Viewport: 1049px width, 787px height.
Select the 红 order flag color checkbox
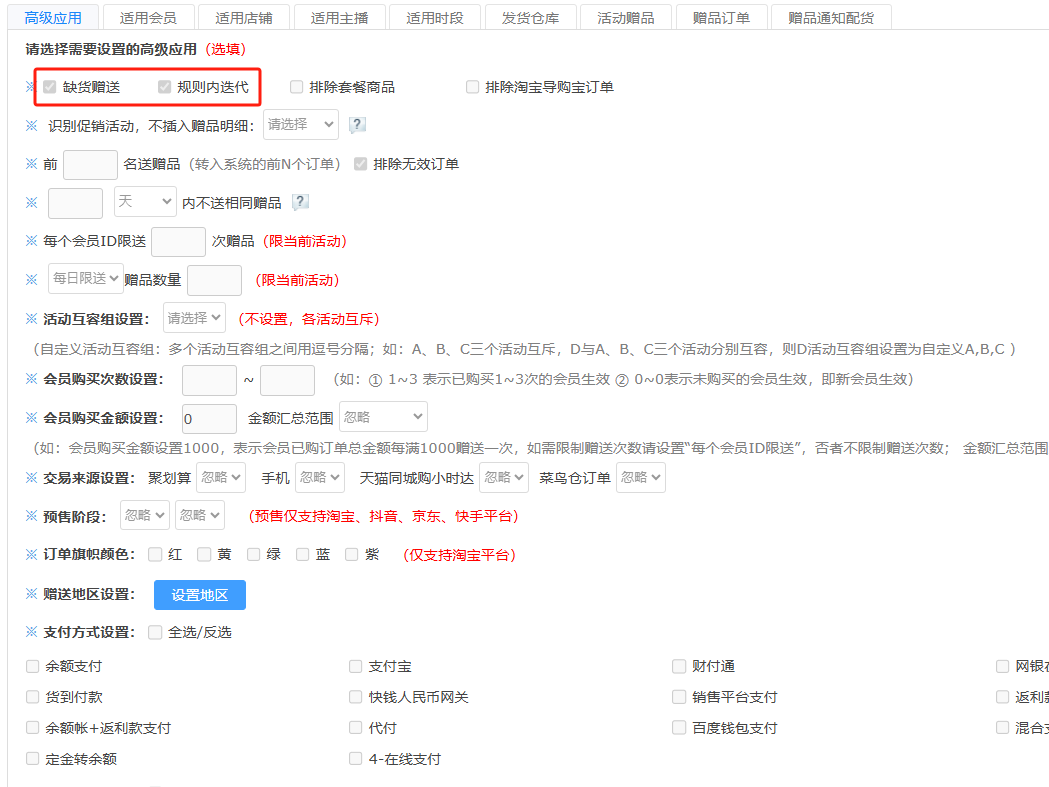(155, 554)
